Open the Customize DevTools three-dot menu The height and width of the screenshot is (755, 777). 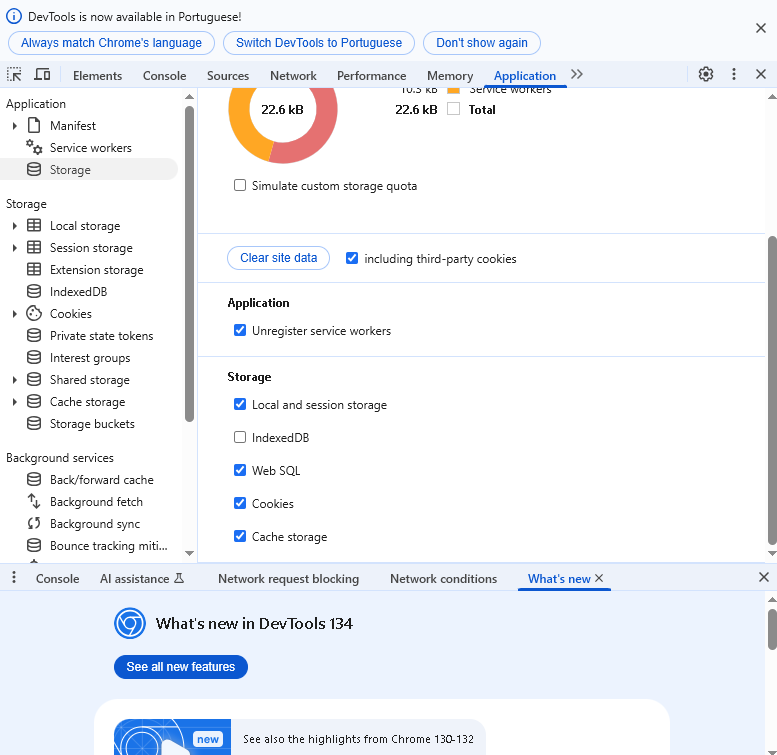tap(734, 74)
